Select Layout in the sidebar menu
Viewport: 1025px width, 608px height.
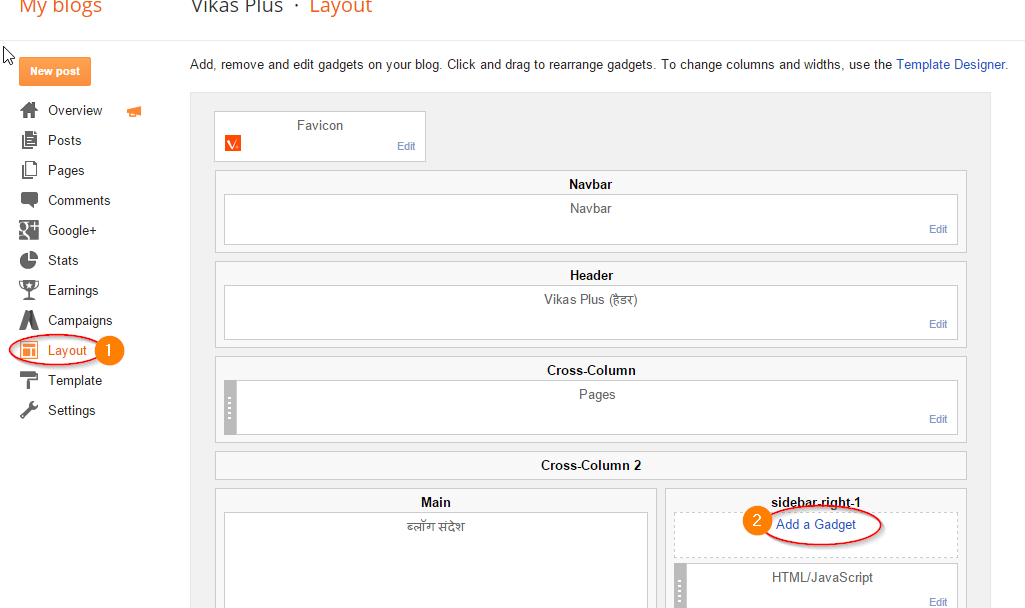tap(67, 351)
